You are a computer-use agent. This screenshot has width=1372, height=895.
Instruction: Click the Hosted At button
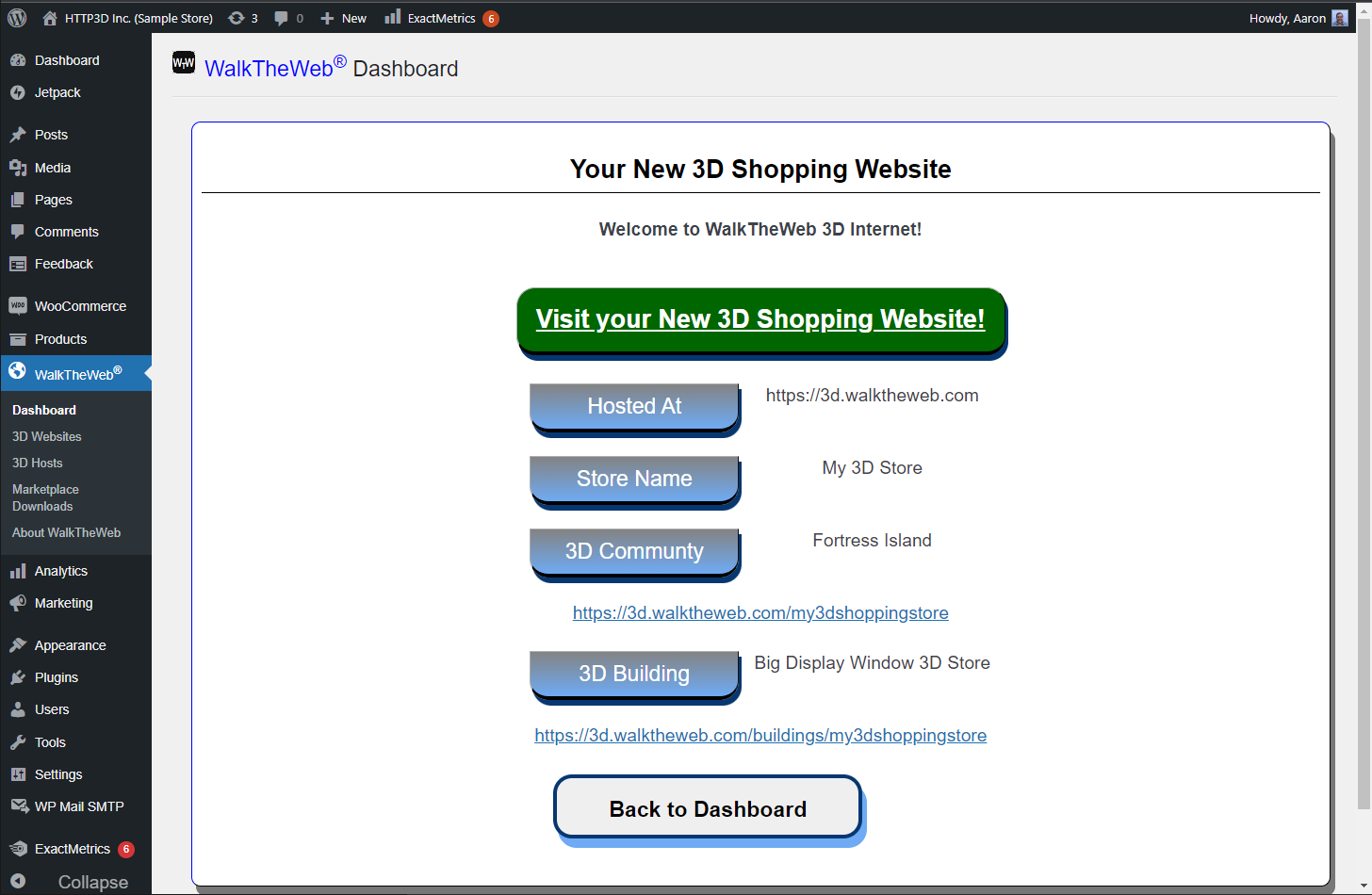(x=634, y=406)
